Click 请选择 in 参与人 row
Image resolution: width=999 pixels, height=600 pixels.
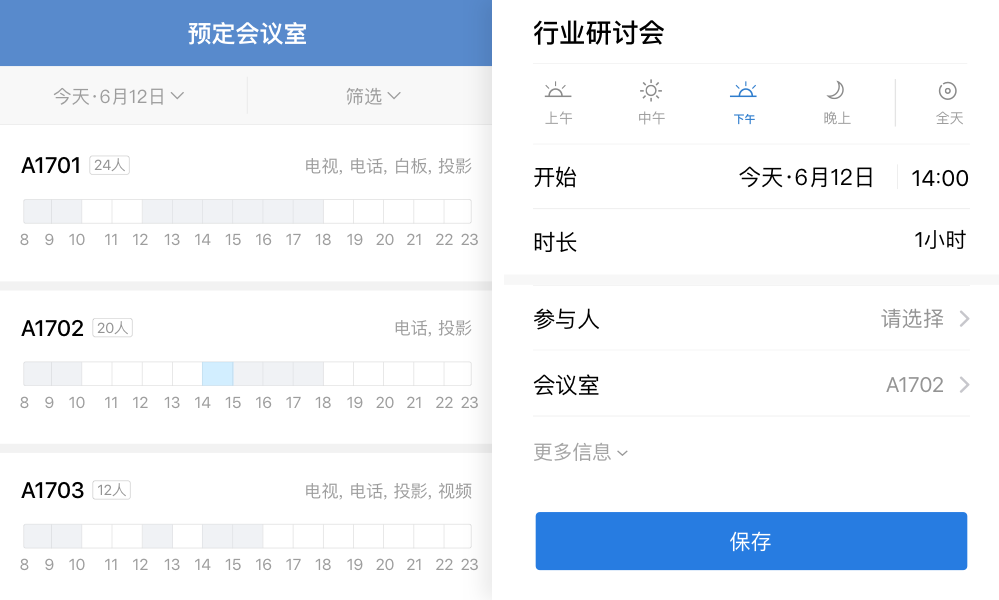912,318
